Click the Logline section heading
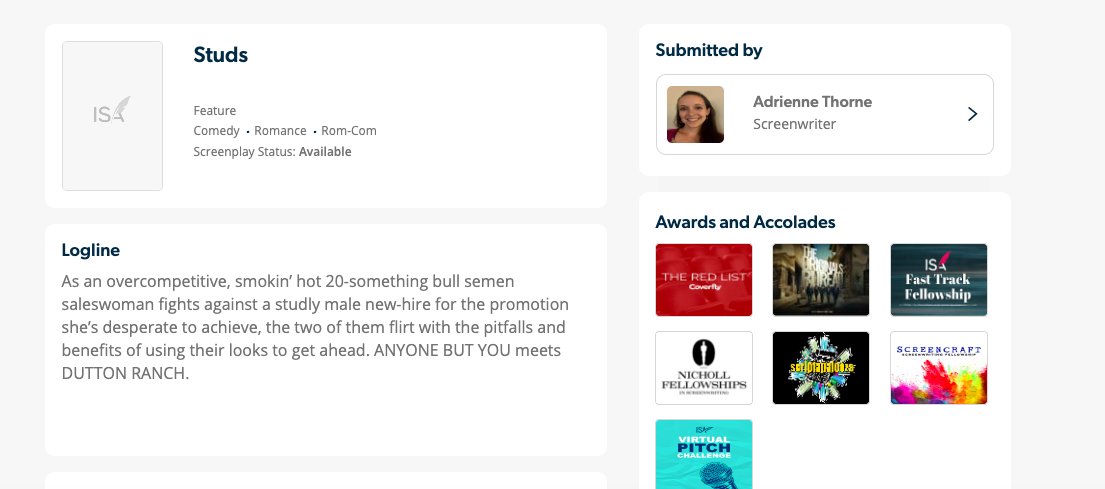Image resolution: width=1105 pixels, height=489 pixels. tap(90, 250)
